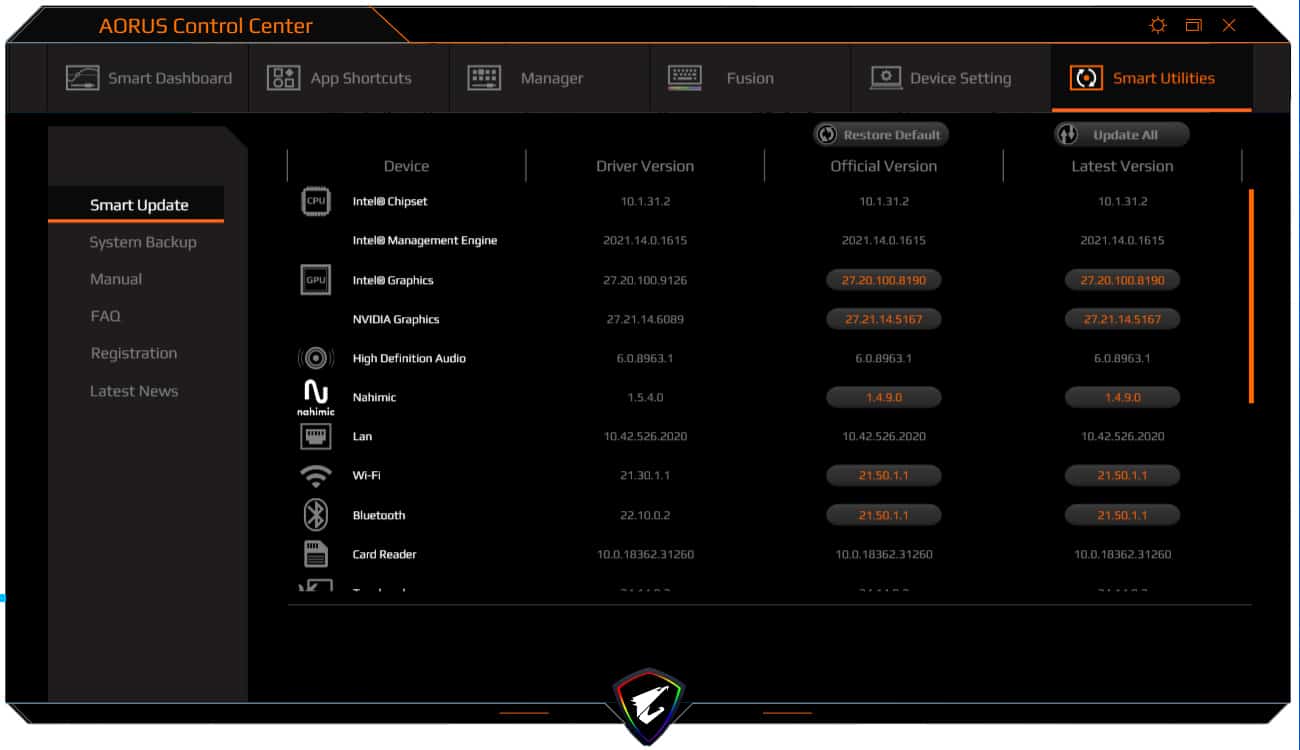
Task: Click the GPU icon beside Intel Graphics
Action: [315, 280]
